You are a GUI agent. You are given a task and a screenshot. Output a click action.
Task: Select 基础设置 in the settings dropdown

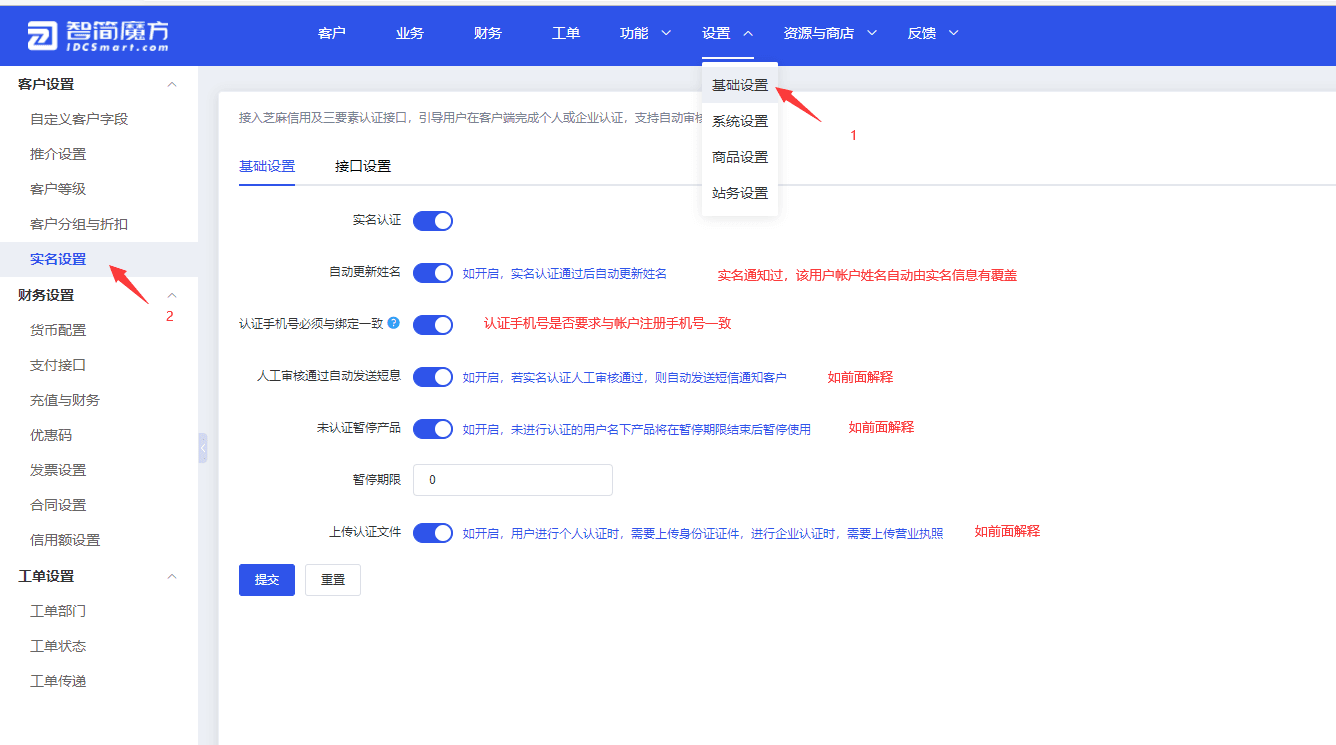(x=740, y=85)
